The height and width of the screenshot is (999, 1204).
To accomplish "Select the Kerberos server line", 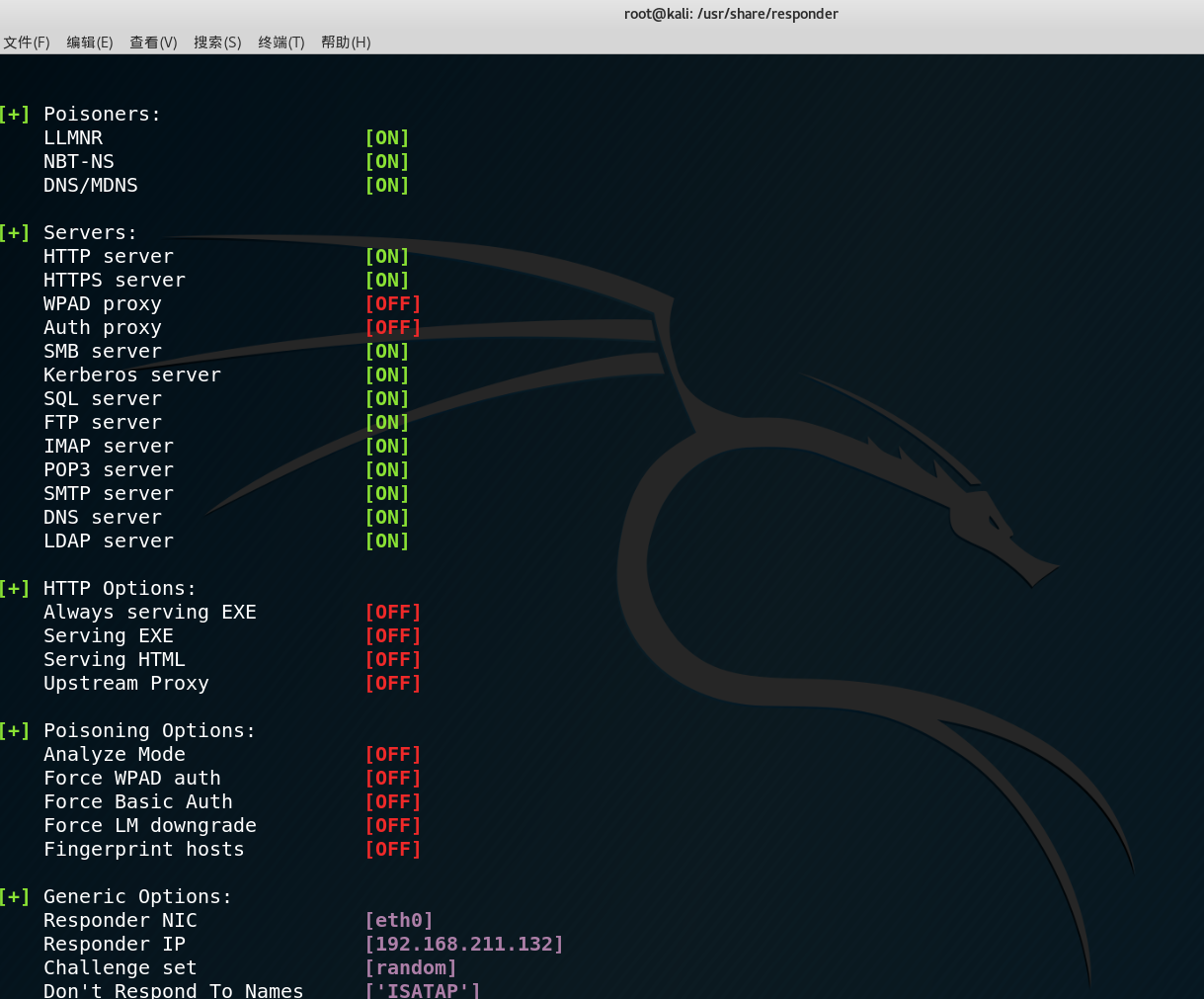I will click(x=132, y=375).
